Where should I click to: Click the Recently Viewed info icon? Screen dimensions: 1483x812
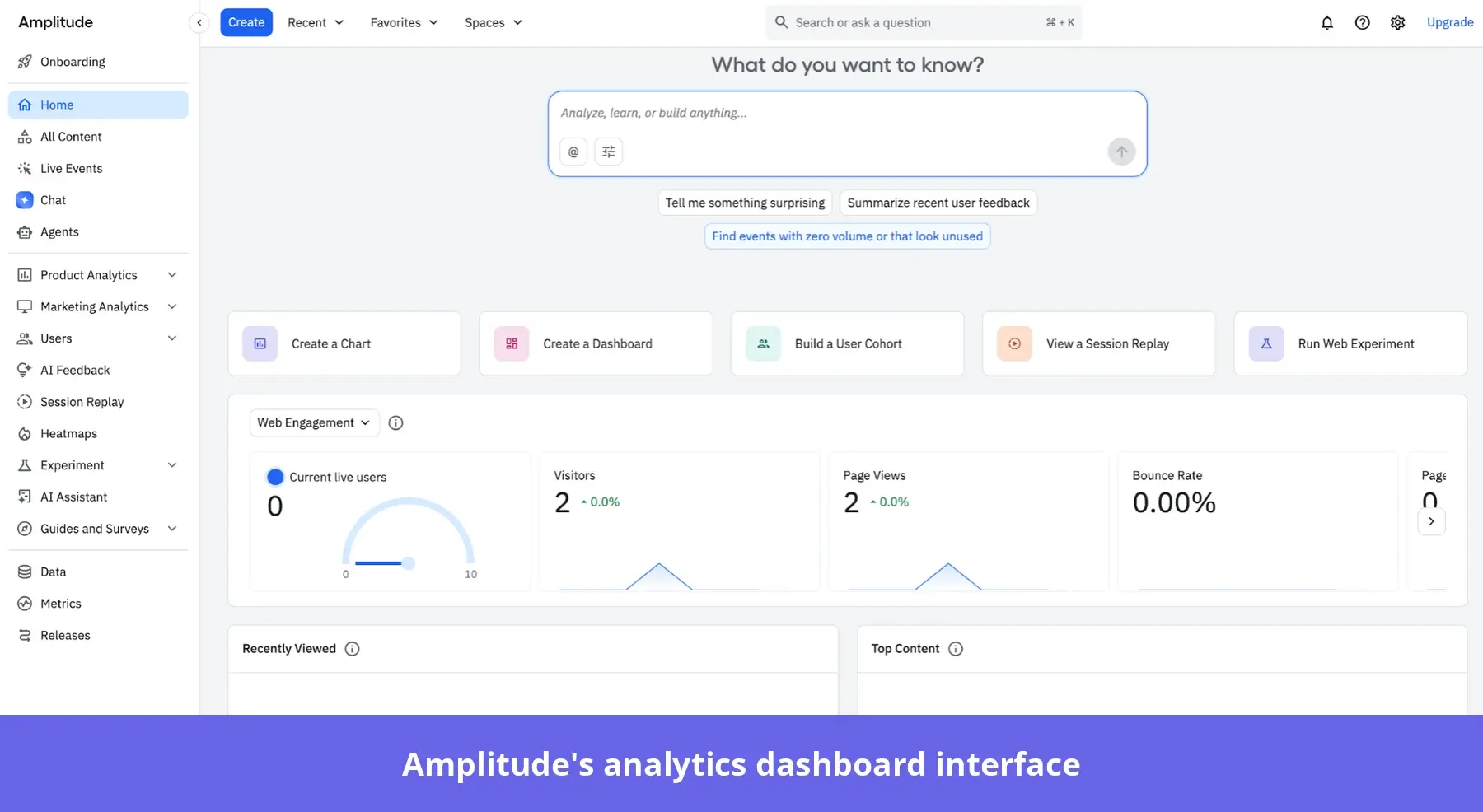click(352, 649)
